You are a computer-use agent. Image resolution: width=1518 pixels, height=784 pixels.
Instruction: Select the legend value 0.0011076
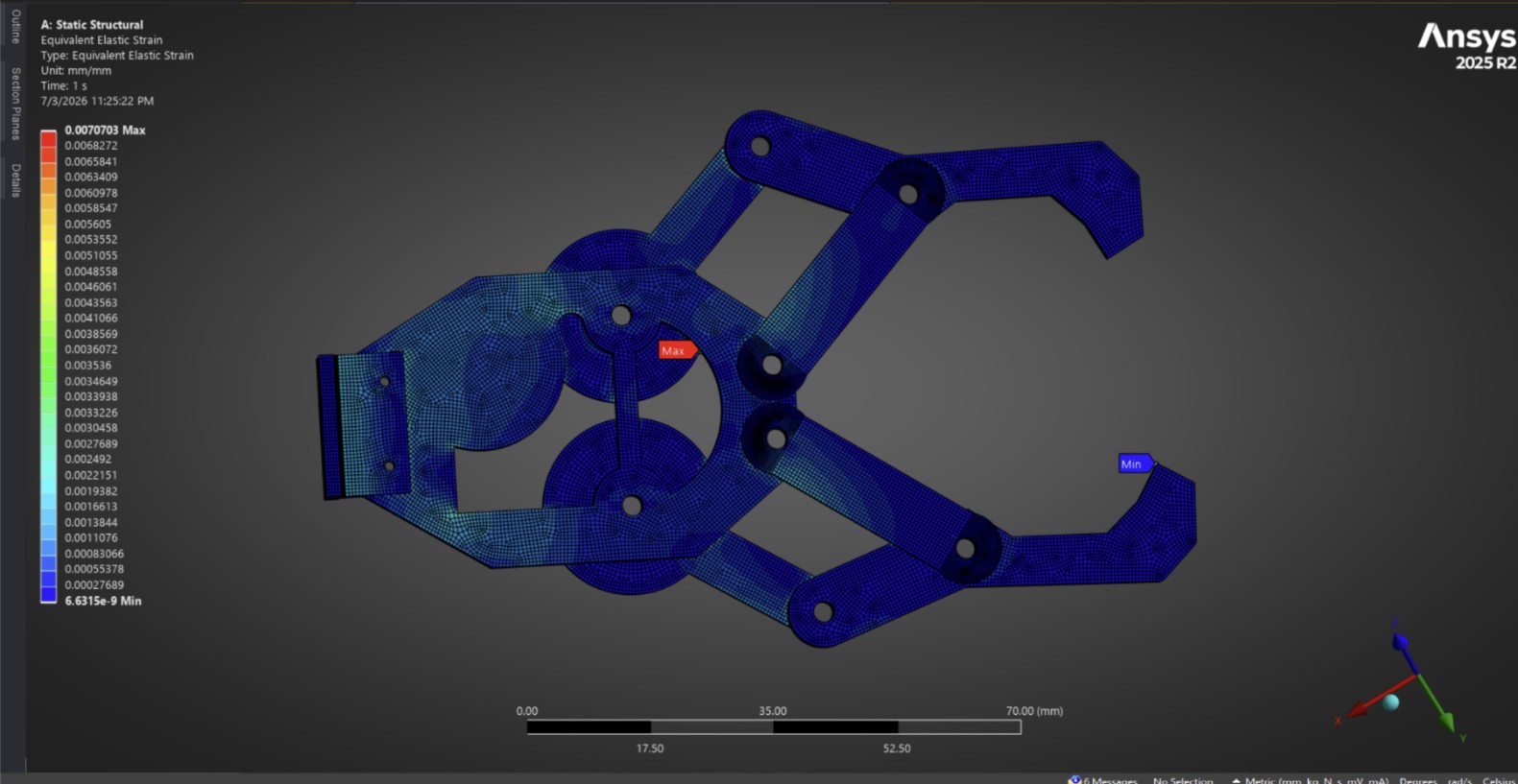[91, 537]
